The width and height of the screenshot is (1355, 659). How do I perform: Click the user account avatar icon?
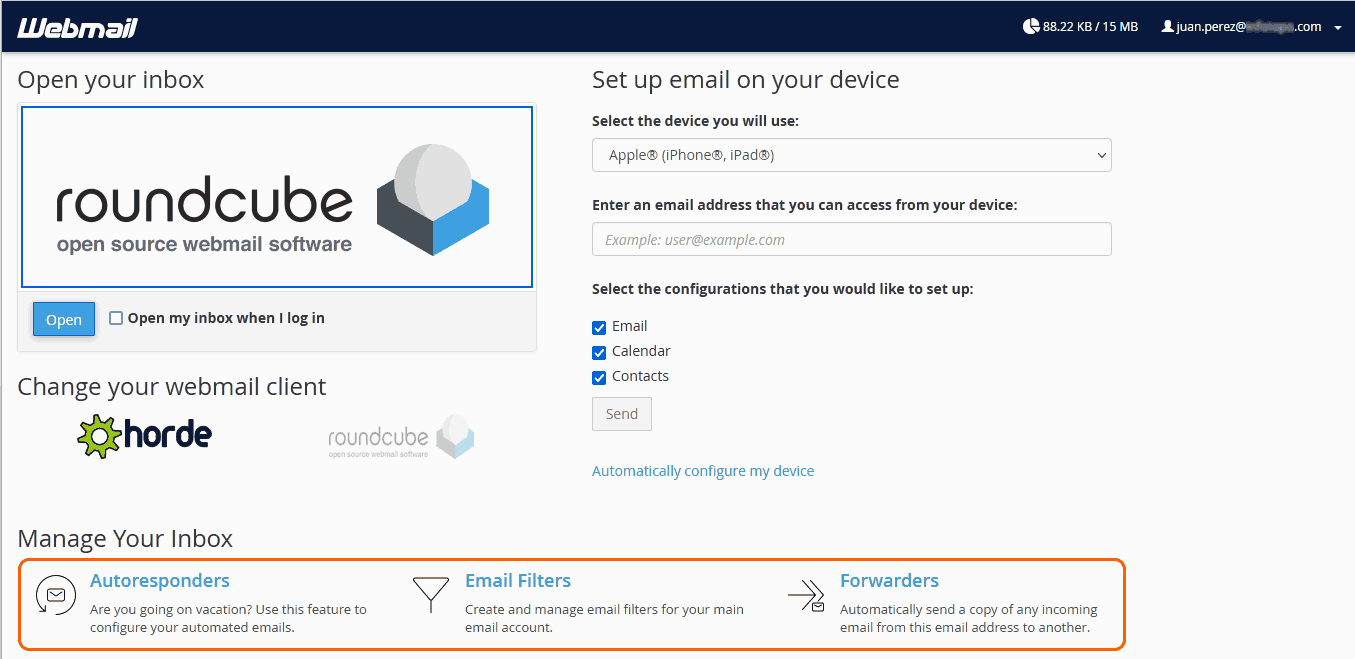[1167, 27]
